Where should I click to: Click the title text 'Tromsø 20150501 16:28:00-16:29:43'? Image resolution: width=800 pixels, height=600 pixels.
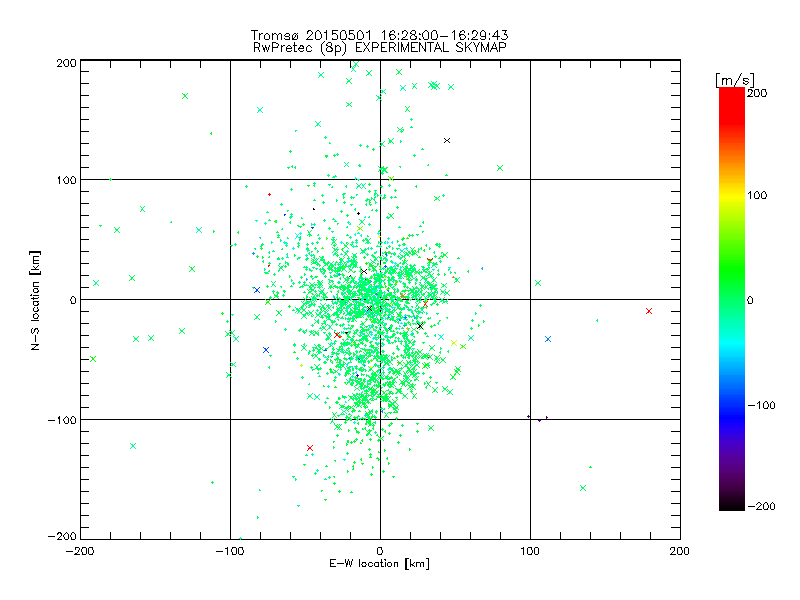(380, 35)
